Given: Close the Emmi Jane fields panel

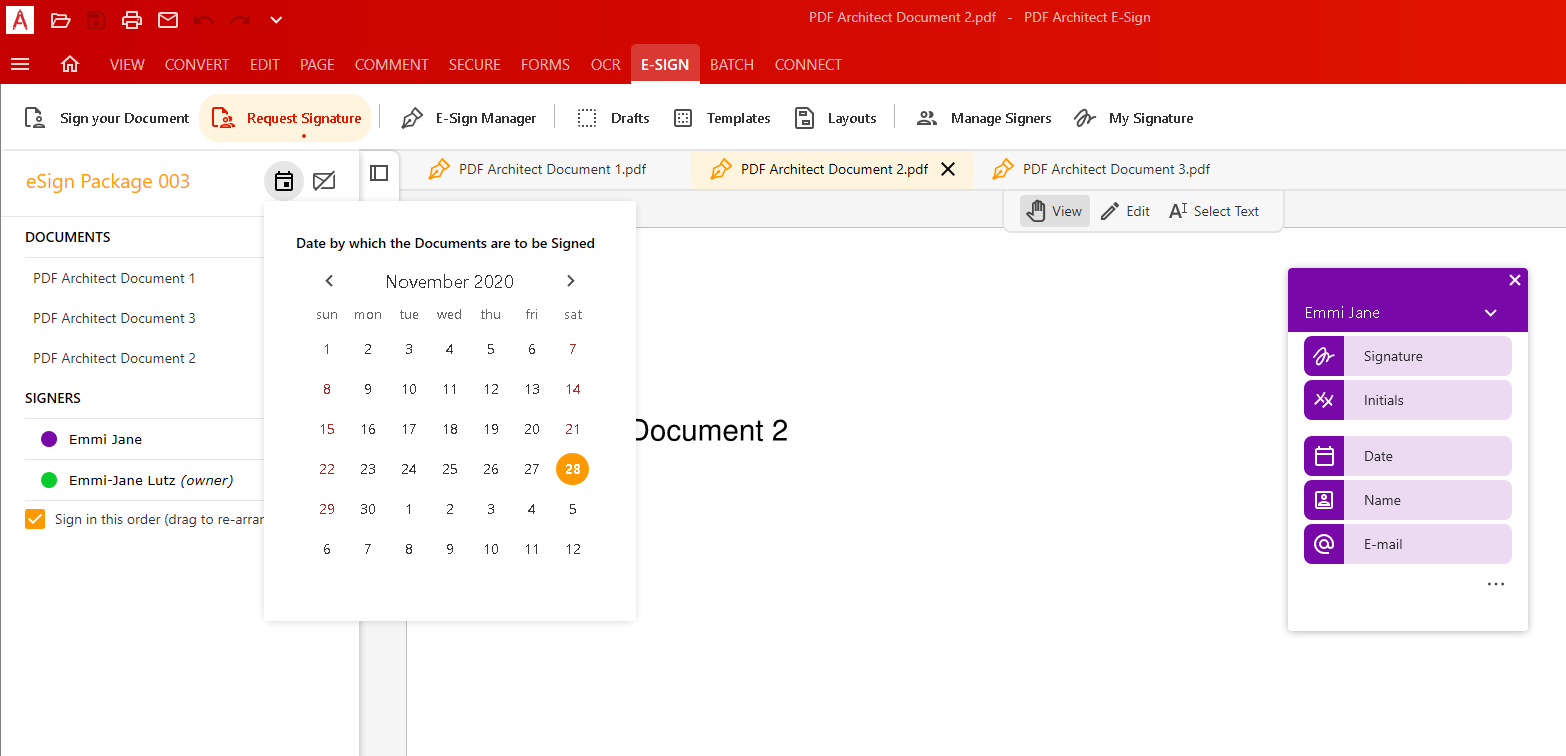Looking at the screenshot, I should tap(1514, 280).
